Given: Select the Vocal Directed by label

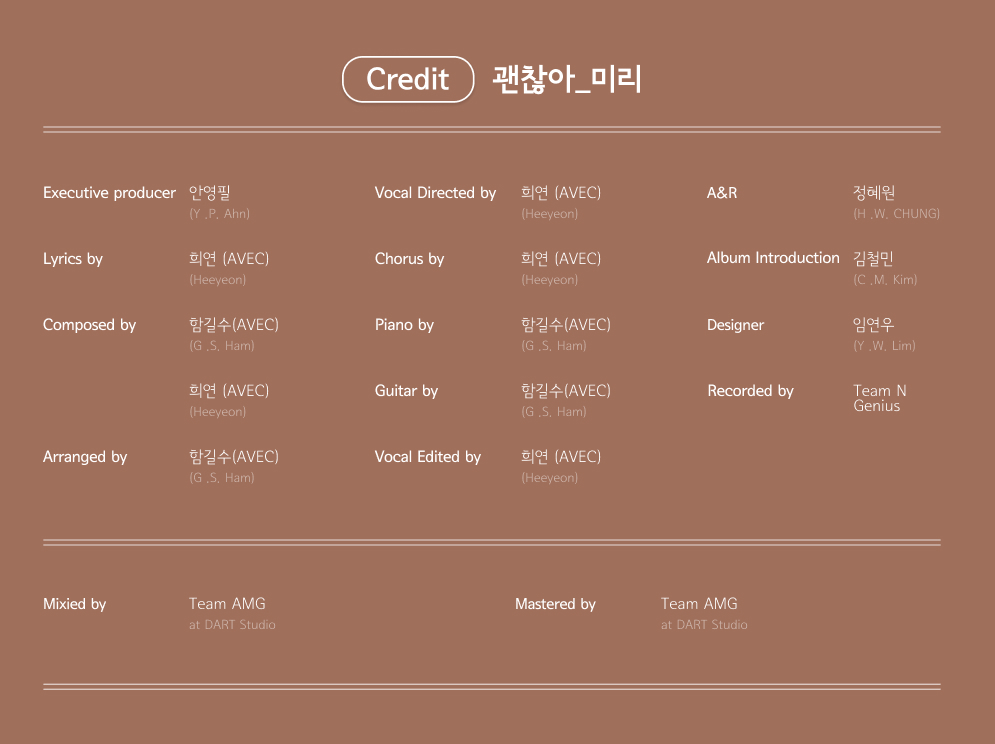Looking at the screenshot, I should pyautogui.click(x=435, y=193).
